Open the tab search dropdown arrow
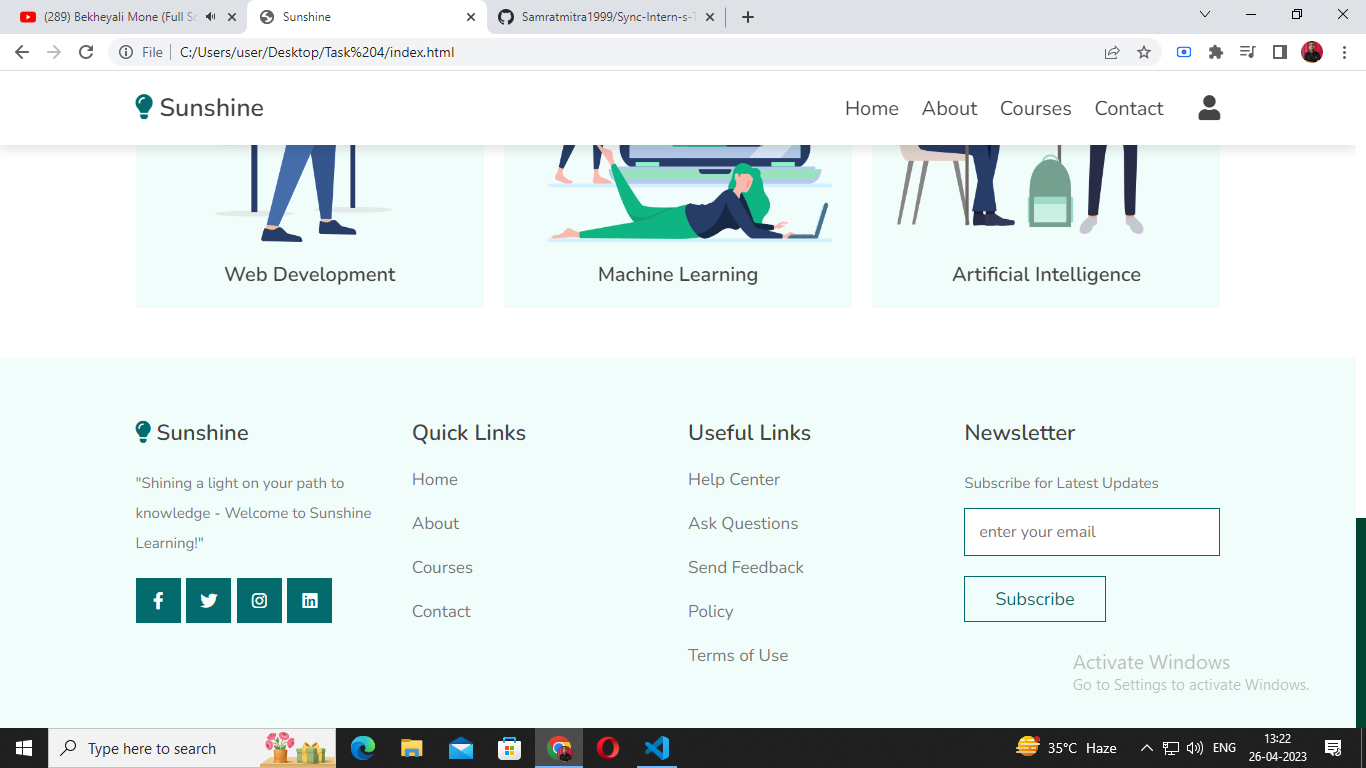The height and width of the screenshot is (768, 1366). (1205, 15)
